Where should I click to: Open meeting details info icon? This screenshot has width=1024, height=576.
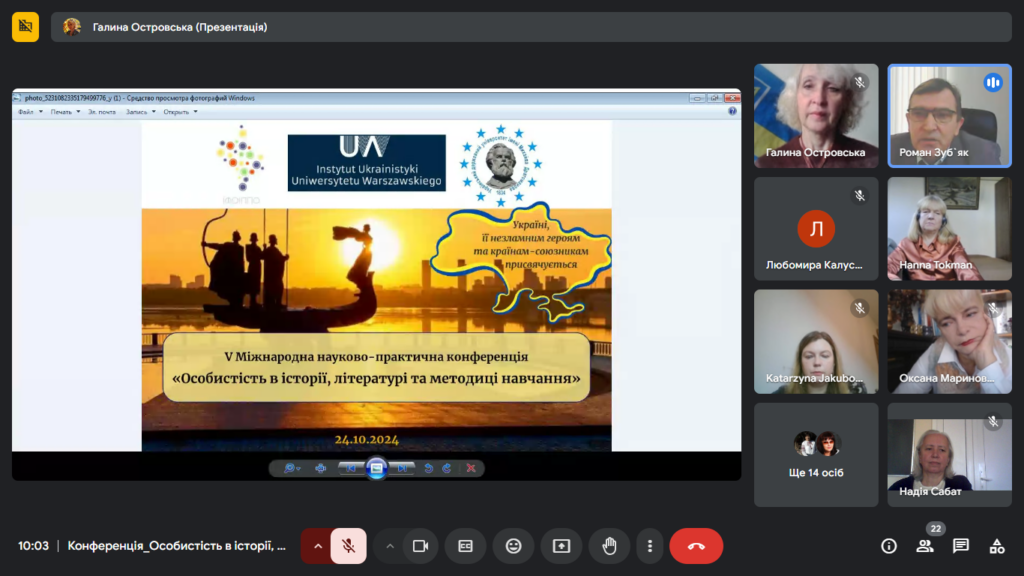(888, 546)
